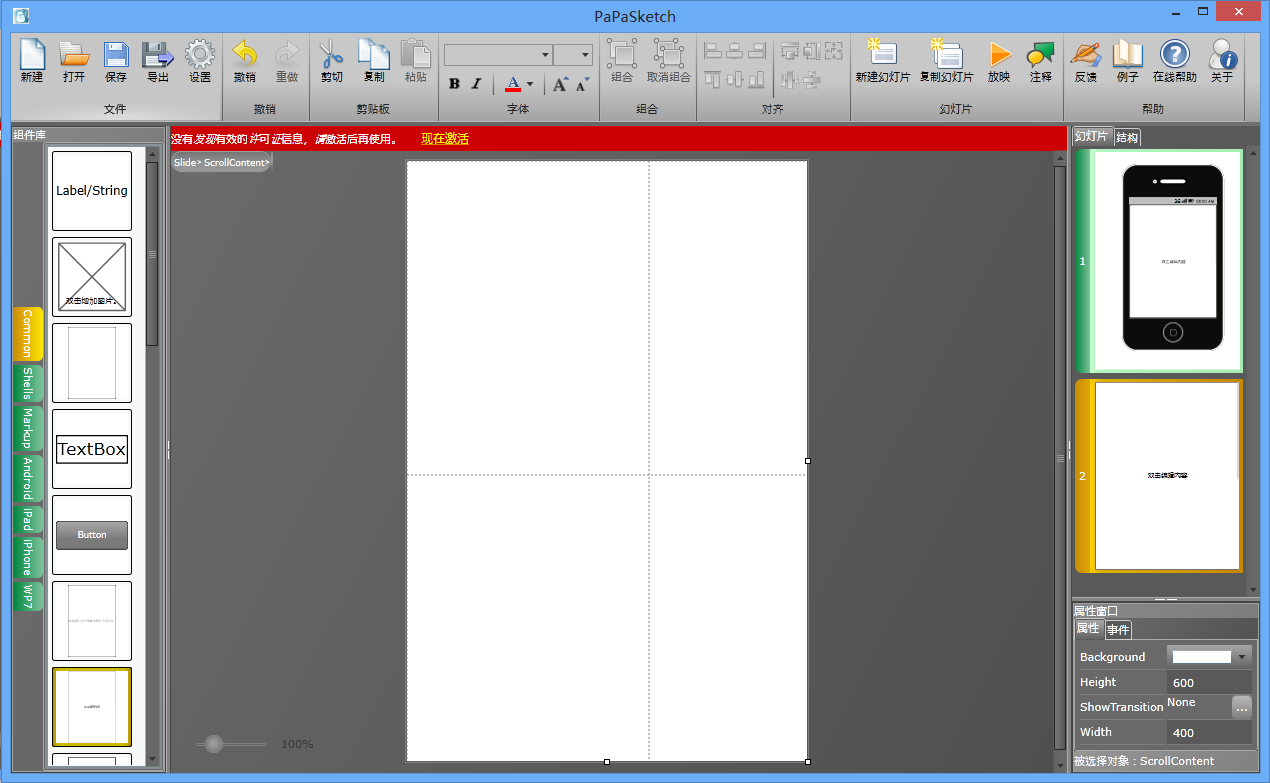Select the 结构 structure tab

pos(1127,137)
